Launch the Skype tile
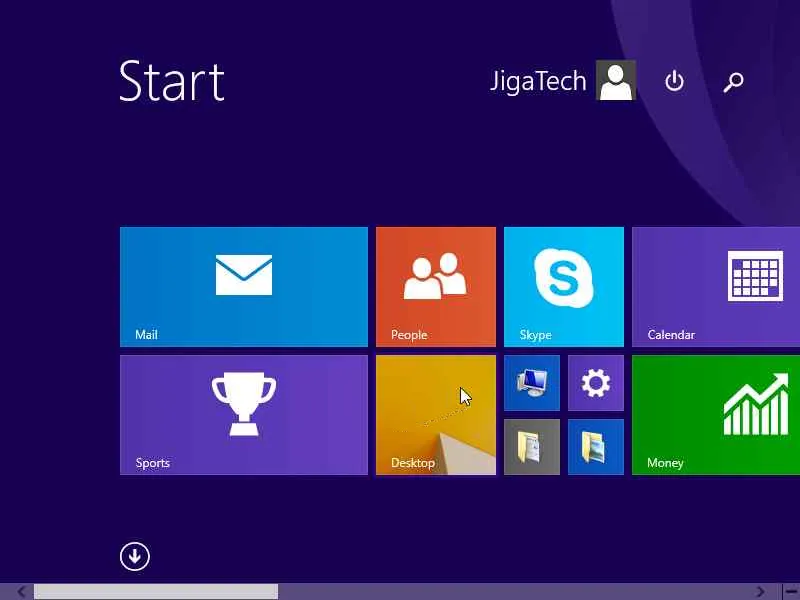This screenshot has width=800, height=600. pyautogui.click(x=564, y=287)
